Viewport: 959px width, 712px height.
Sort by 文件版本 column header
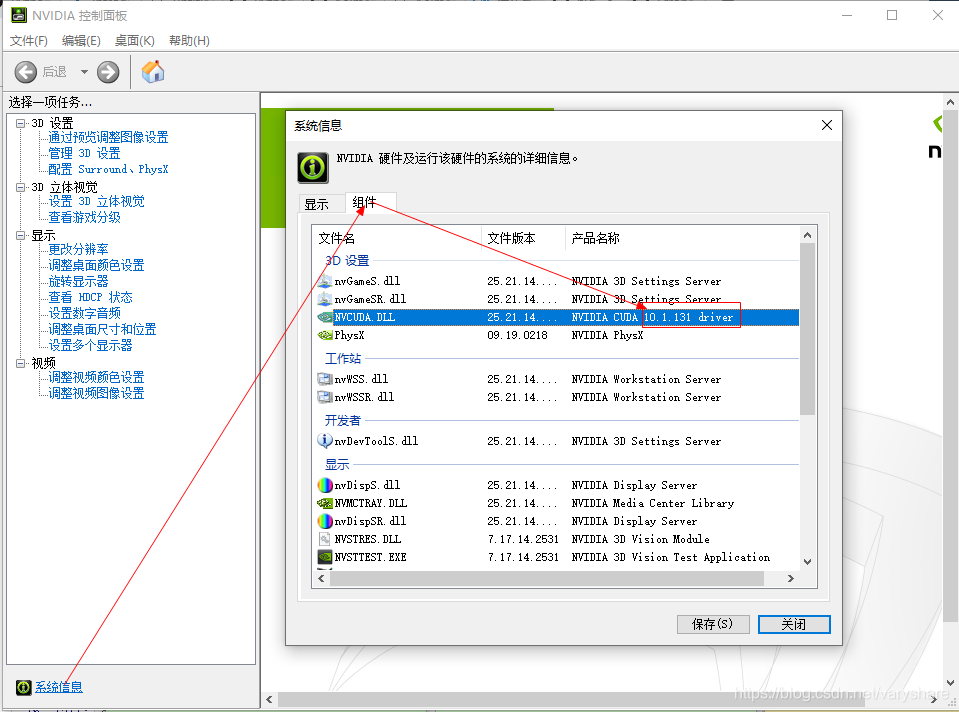pos(524,238)
